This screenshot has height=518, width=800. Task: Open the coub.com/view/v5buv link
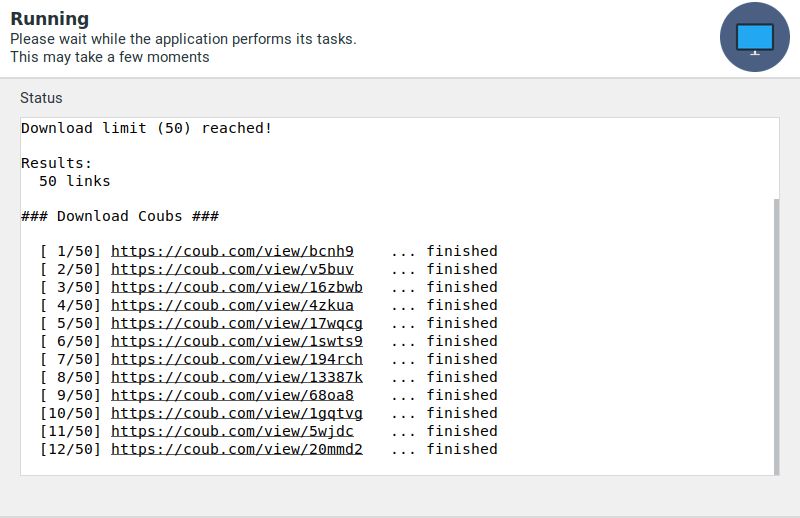pyautogui.click(x=232, y=269)
